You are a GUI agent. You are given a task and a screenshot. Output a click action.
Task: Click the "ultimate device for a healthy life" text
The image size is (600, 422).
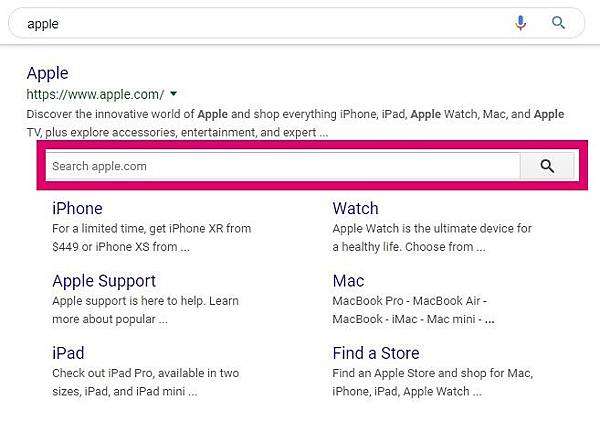pos(432,237)
